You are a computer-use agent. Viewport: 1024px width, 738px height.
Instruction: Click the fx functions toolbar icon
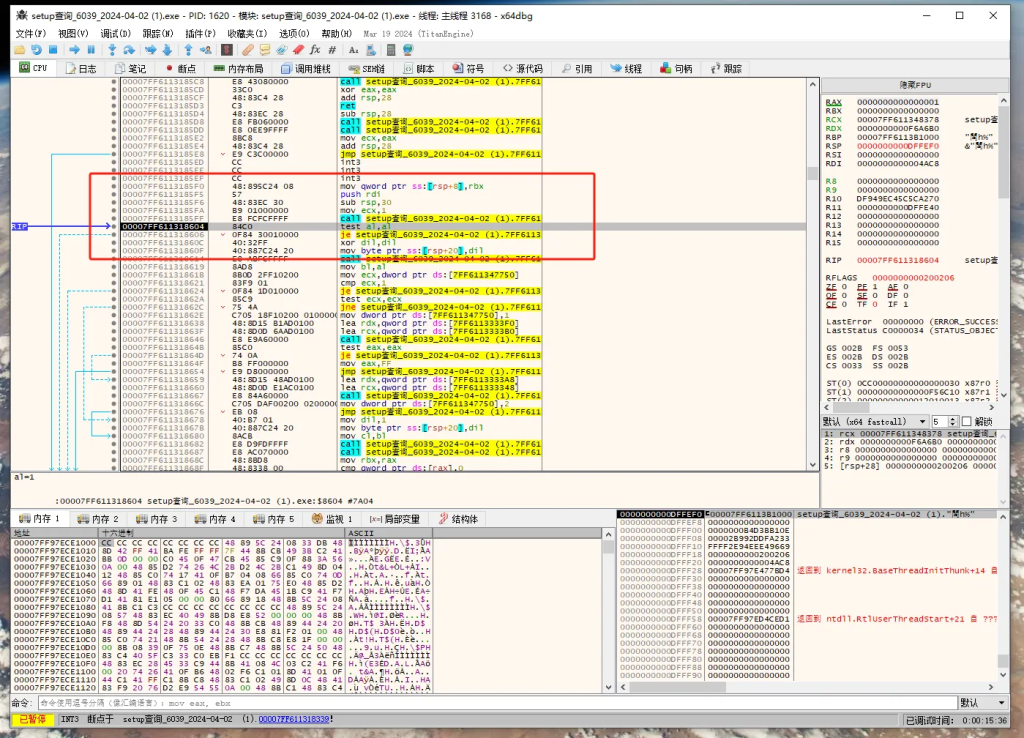[x=315, y=49]
